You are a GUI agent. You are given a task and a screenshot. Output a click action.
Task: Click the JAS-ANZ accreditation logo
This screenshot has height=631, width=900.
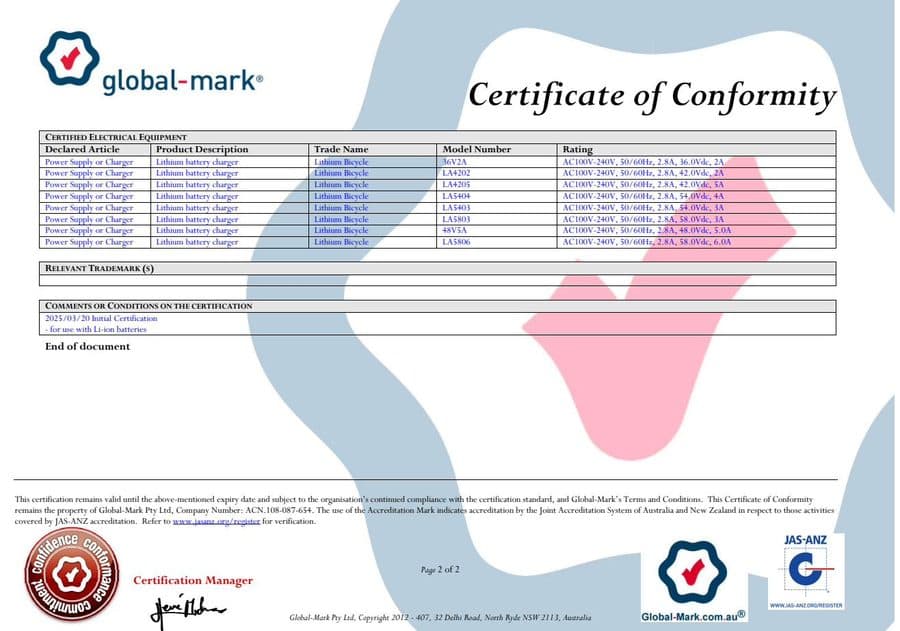point(806,571)
